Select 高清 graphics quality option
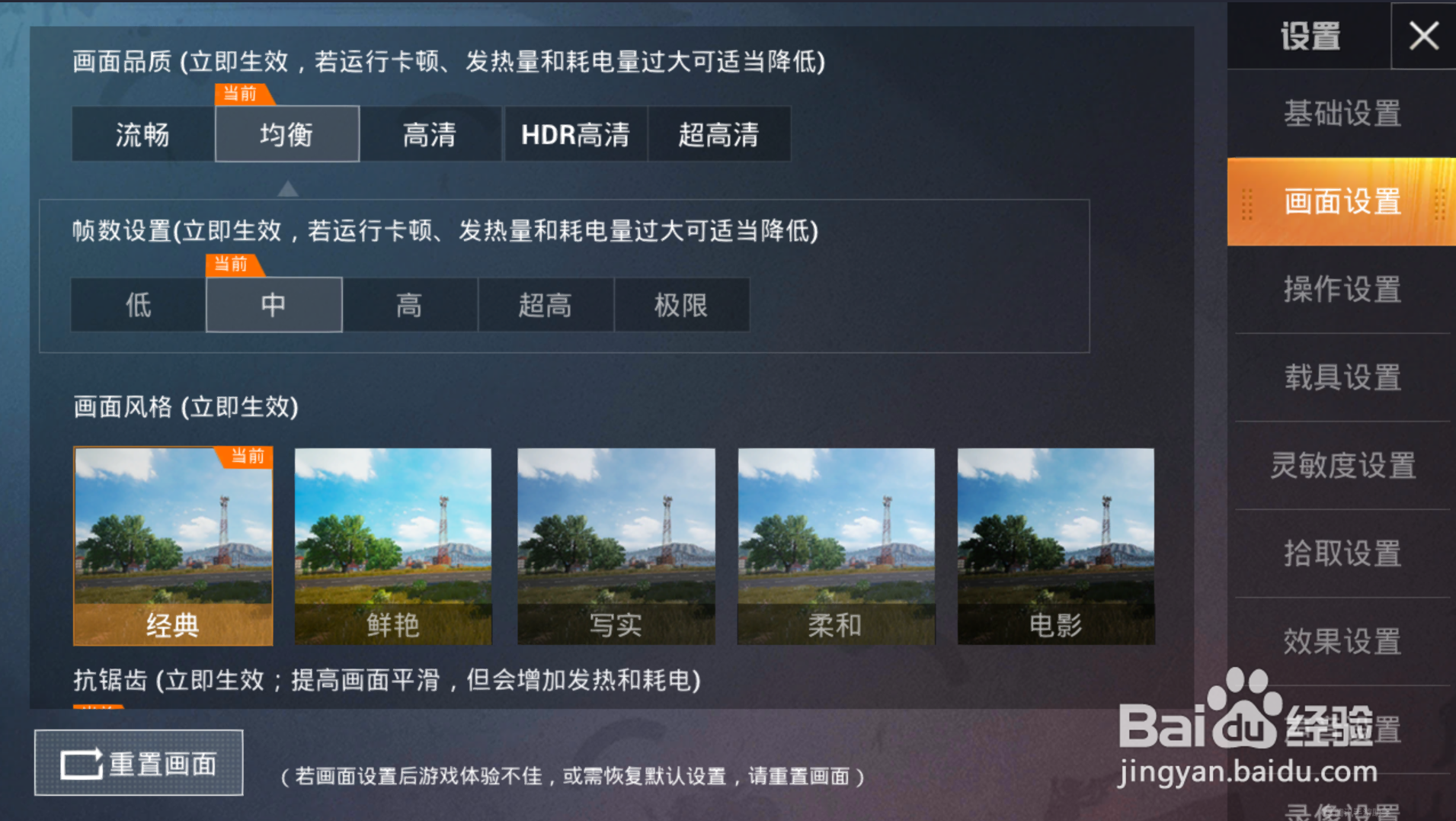 point(430,134)
